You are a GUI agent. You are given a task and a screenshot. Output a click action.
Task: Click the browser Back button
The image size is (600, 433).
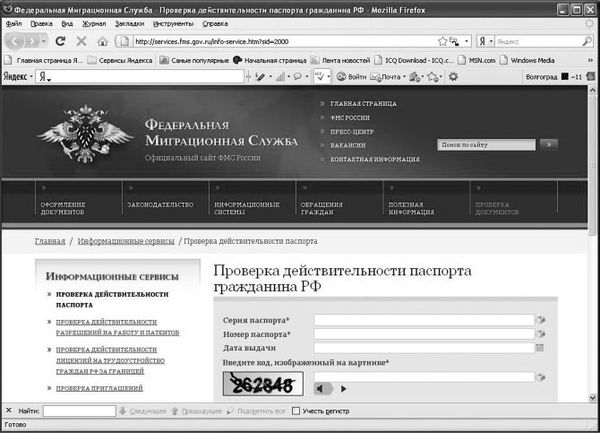click(x=20, y=41)
